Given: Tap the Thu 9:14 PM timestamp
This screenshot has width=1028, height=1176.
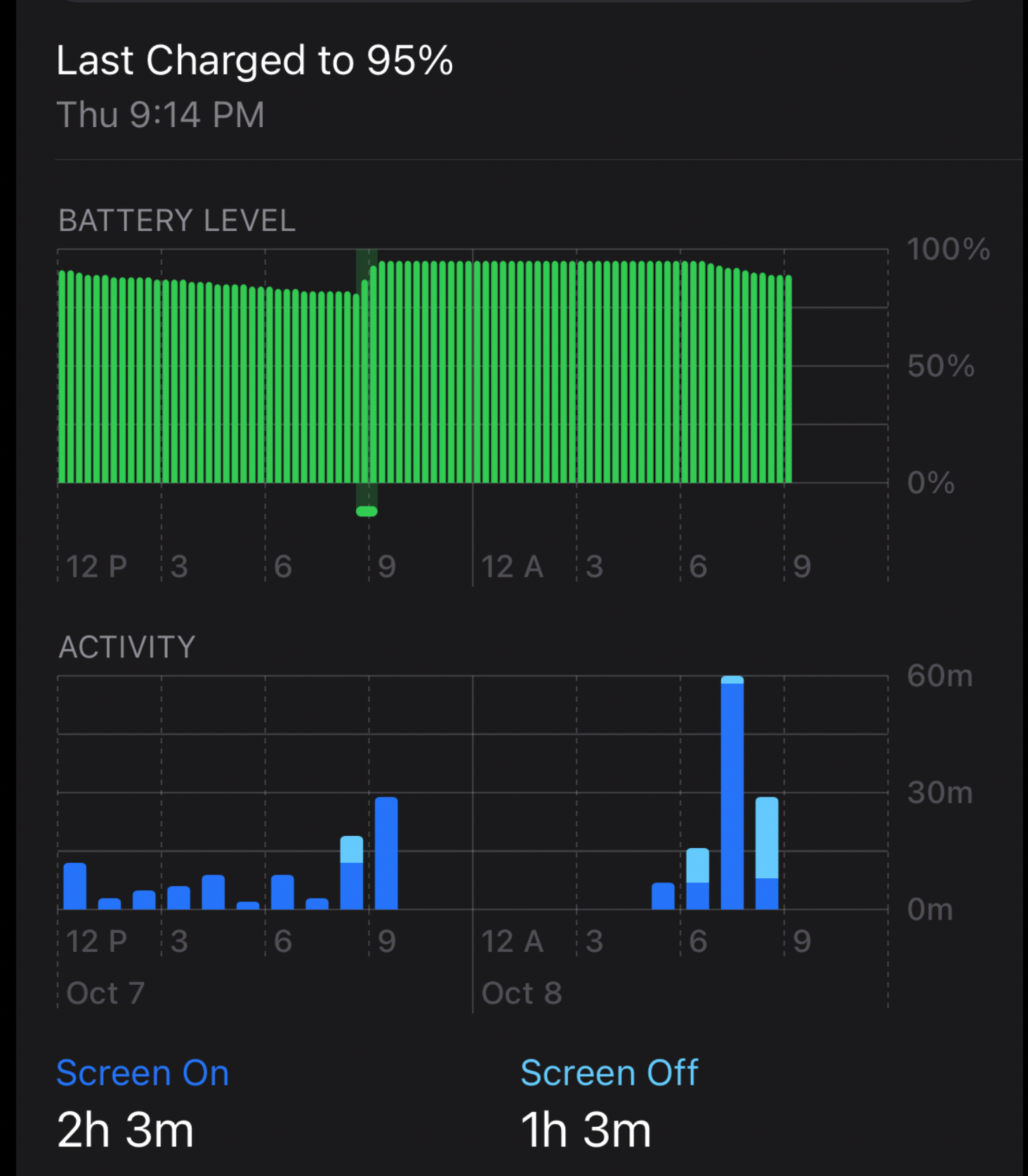Looking at the screenshot, I should point(161,115).
